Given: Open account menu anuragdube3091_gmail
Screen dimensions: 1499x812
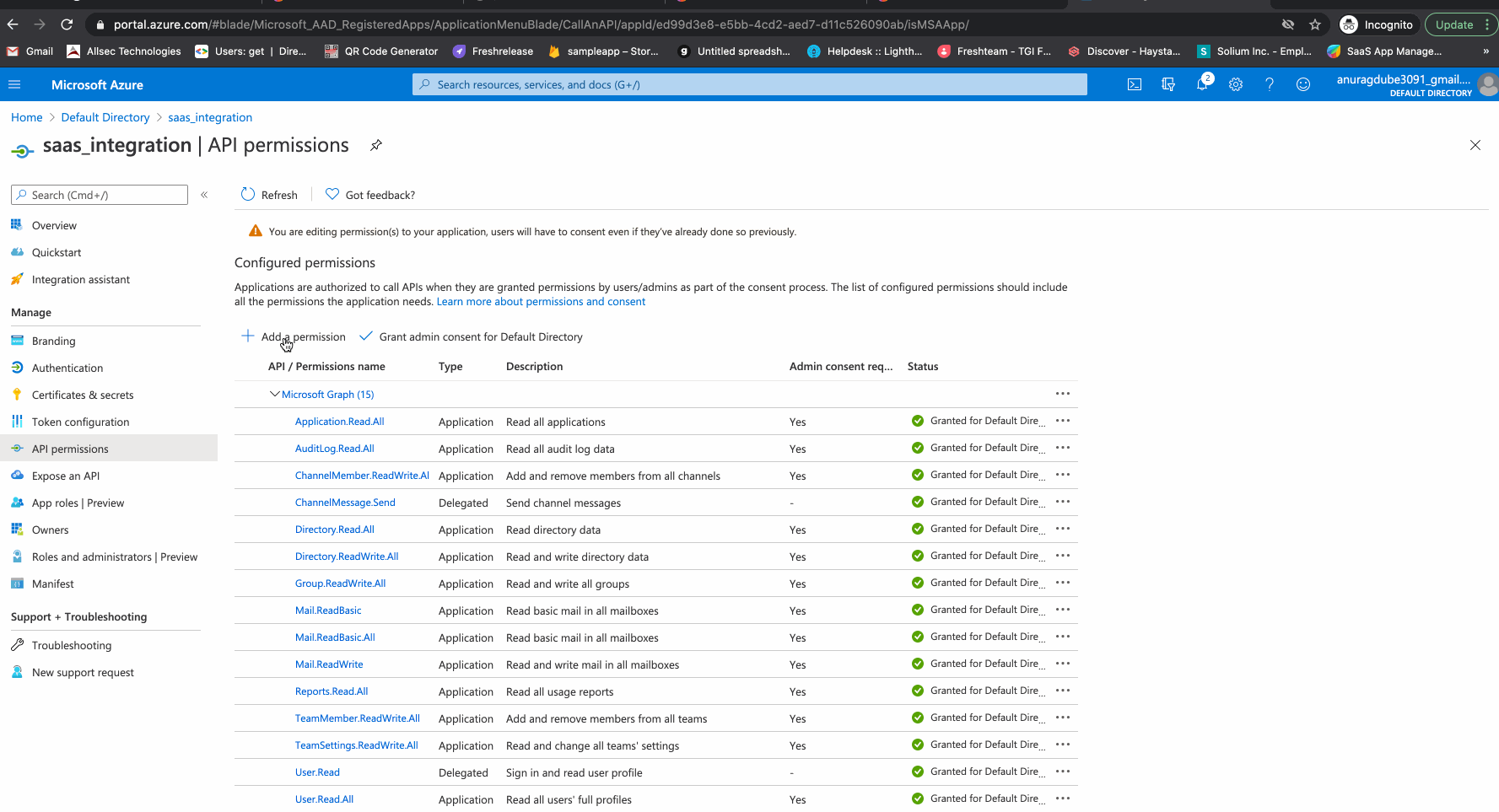Looking at the screenshot, I should (1416, 84).
